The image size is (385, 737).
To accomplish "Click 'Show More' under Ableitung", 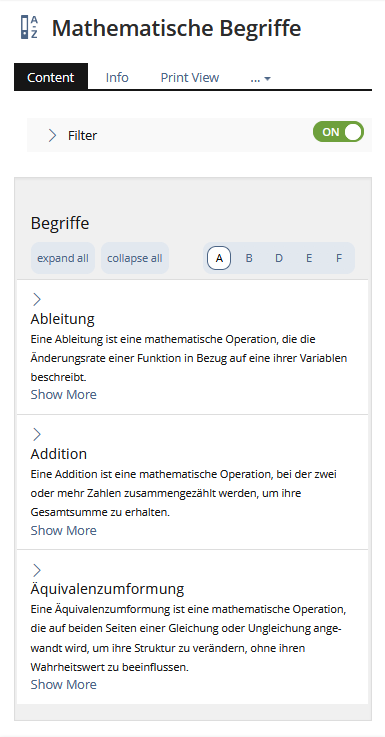I will [x=63, y=394].
